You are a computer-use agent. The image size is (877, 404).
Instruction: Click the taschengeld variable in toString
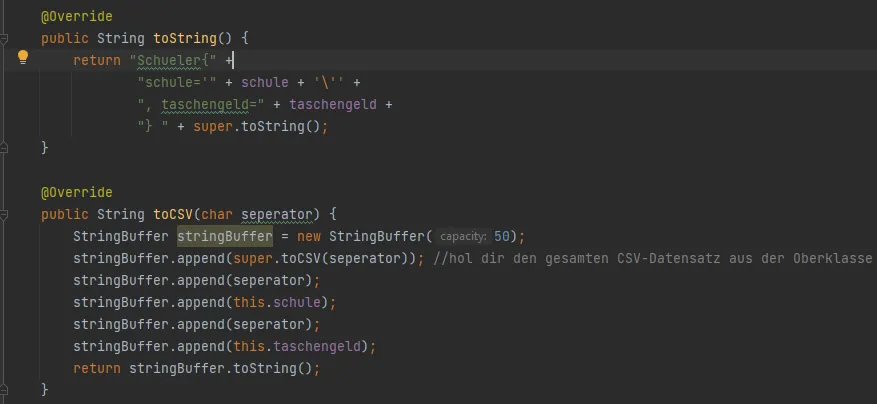click(333, 105)
